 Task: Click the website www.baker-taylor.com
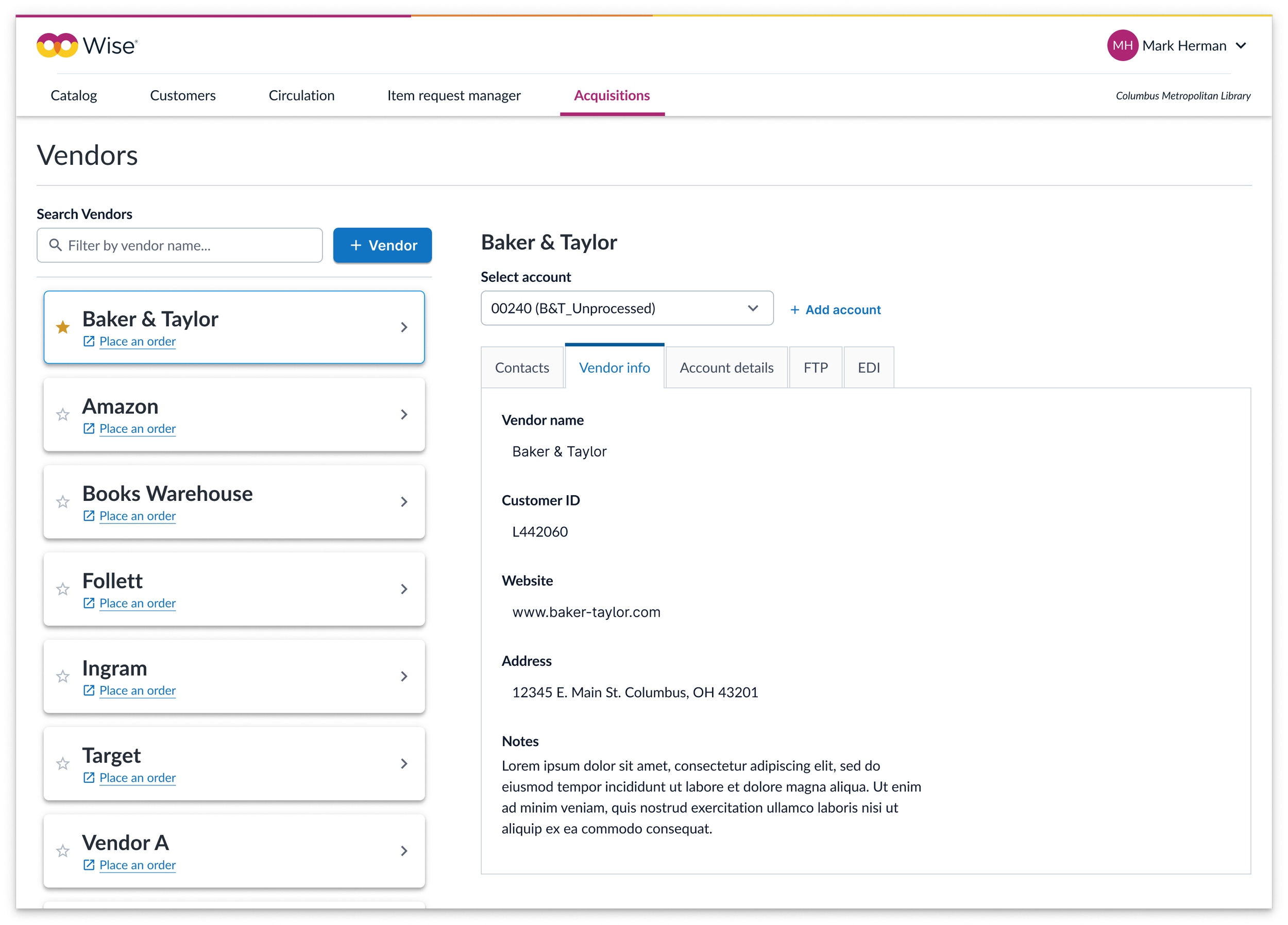586,612
